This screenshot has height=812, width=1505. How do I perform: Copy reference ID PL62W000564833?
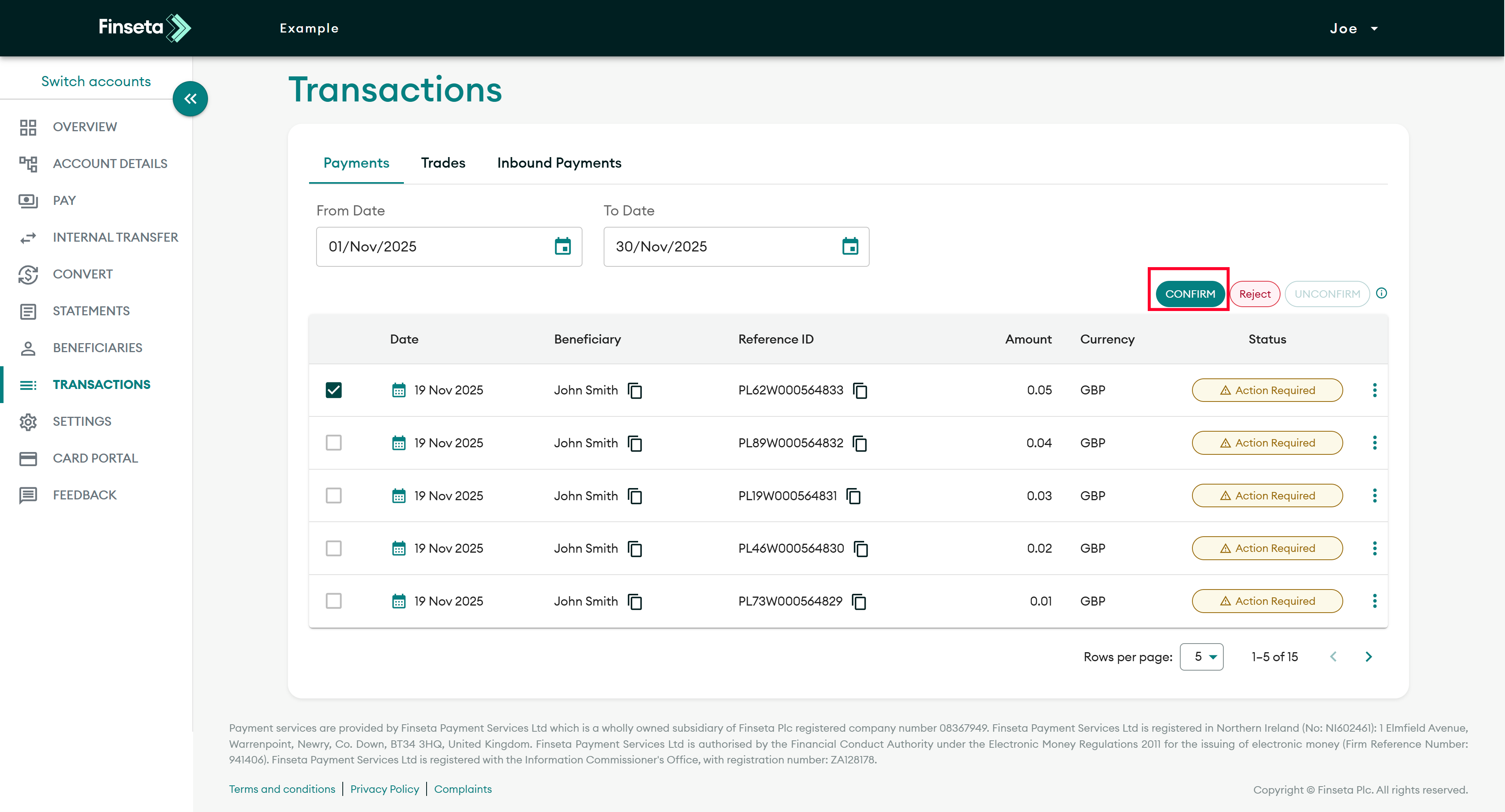859,390
